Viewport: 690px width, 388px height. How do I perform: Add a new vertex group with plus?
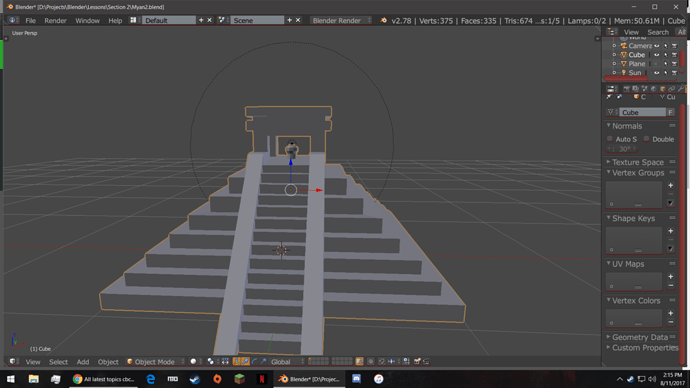(x=671, y=186)
